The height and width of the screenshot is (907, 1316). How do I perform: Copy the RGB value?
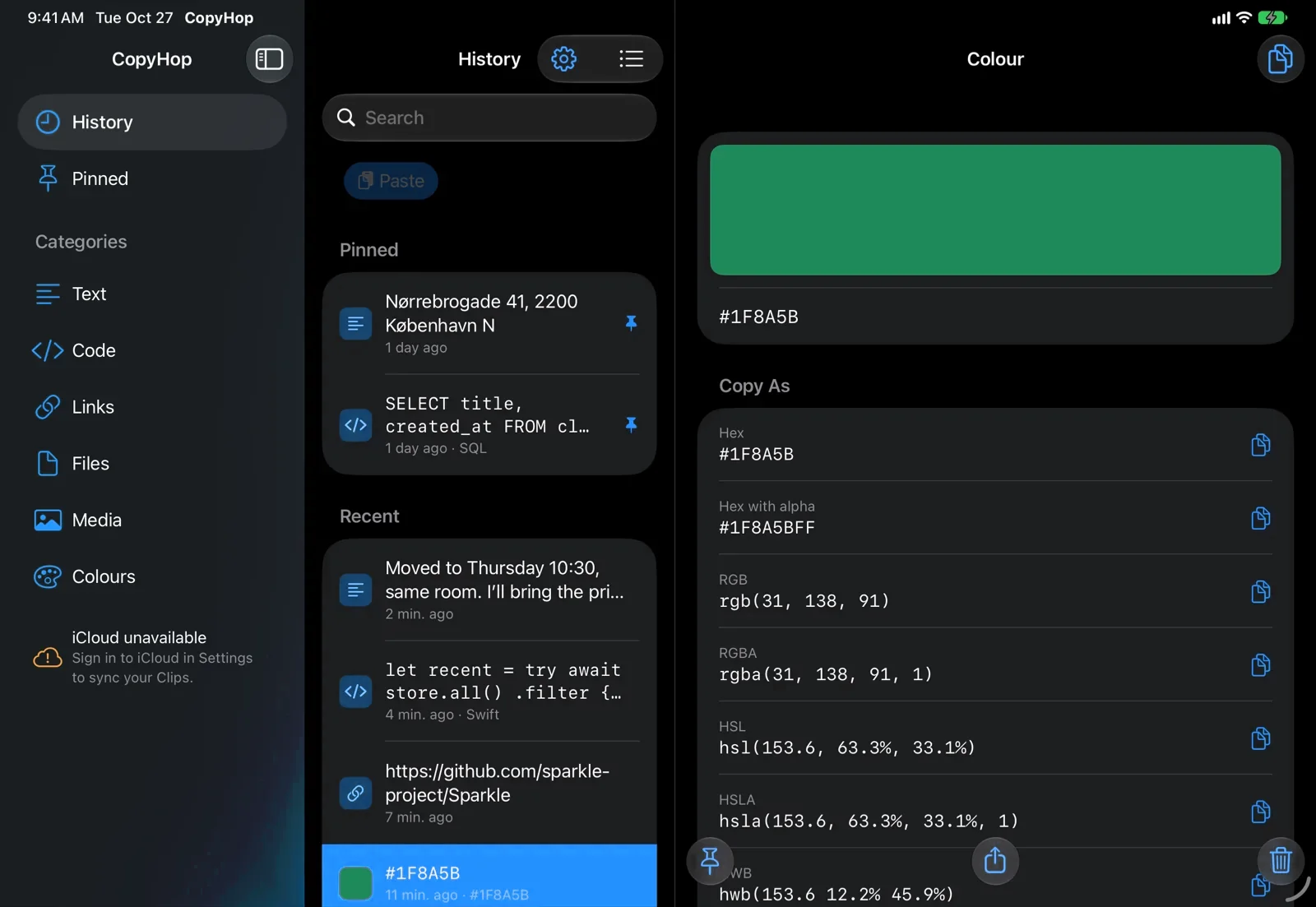1260,591
